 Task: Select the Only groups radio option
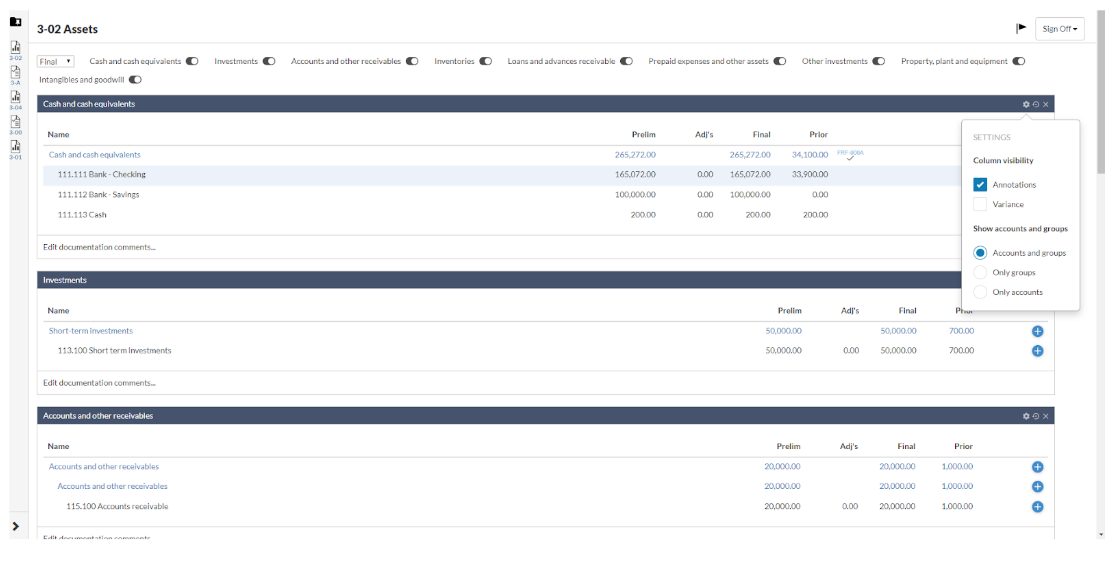(980, 272)
